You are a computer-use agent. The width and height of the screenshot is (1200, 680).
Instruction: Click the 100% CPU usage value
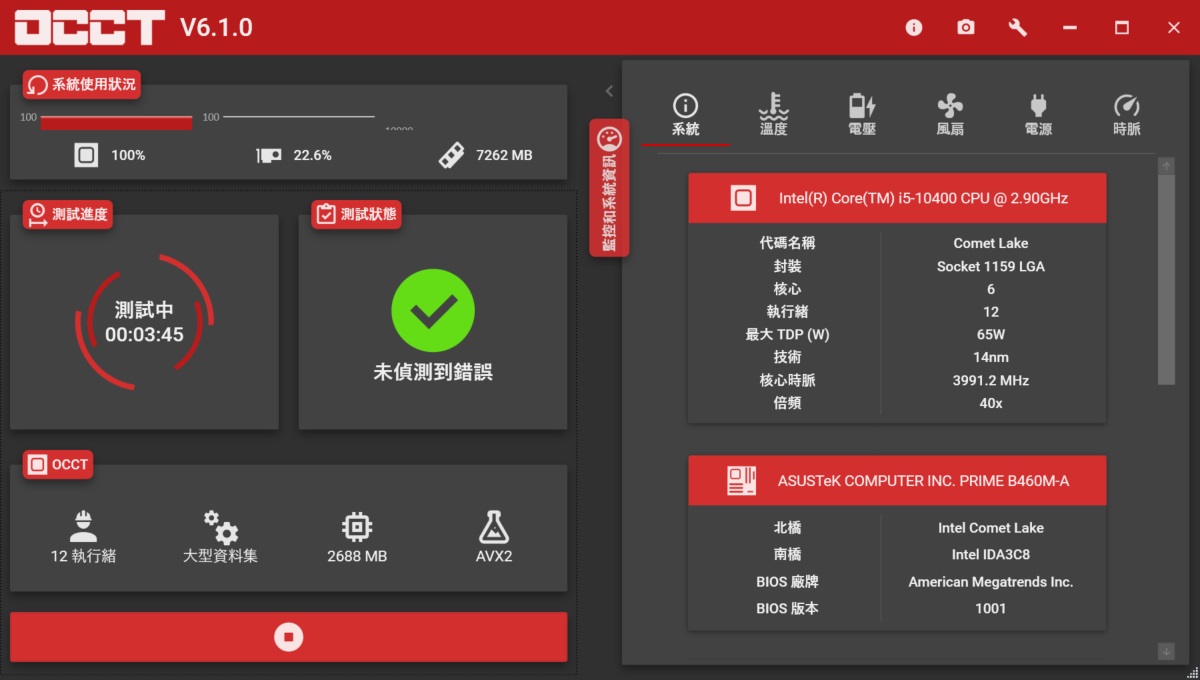128,155
